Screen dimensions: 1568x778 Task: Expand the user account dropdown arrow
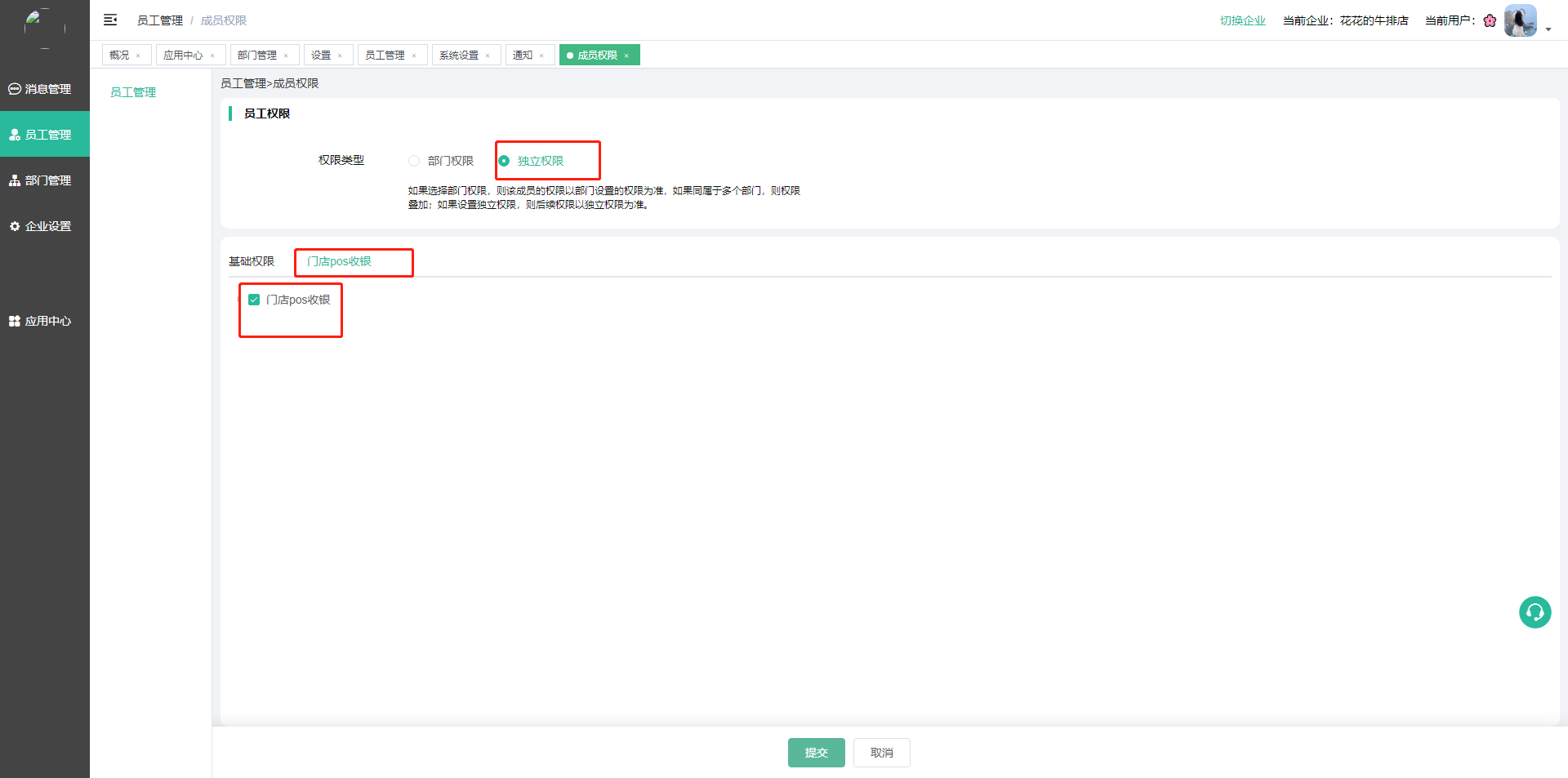(x=1548, y=29)
